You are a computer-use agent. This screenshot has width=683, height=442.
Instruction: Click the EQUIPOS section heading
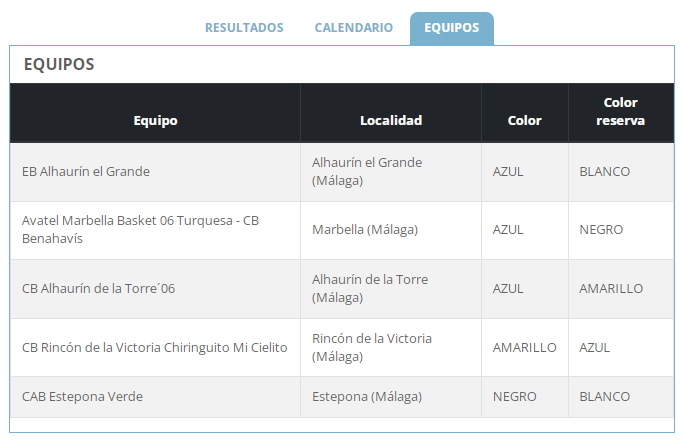coord(59,64)
